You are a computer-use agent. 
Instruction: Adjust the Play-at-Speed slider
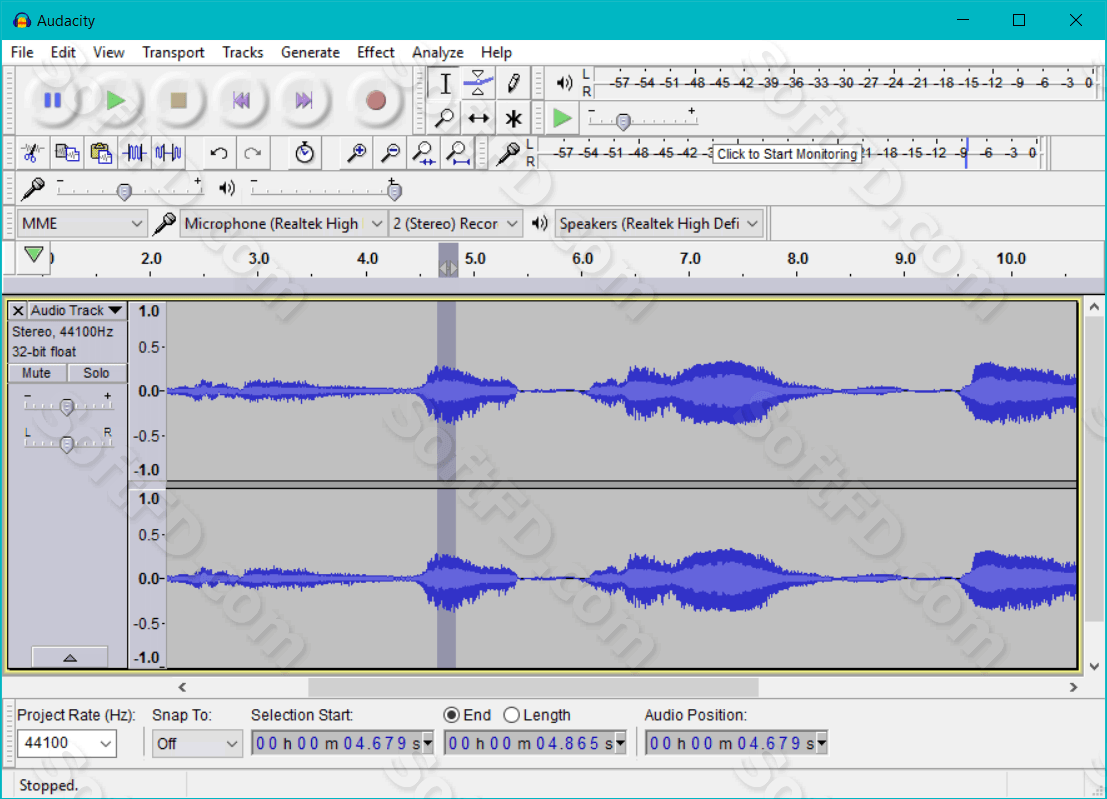tap(623, 122)
